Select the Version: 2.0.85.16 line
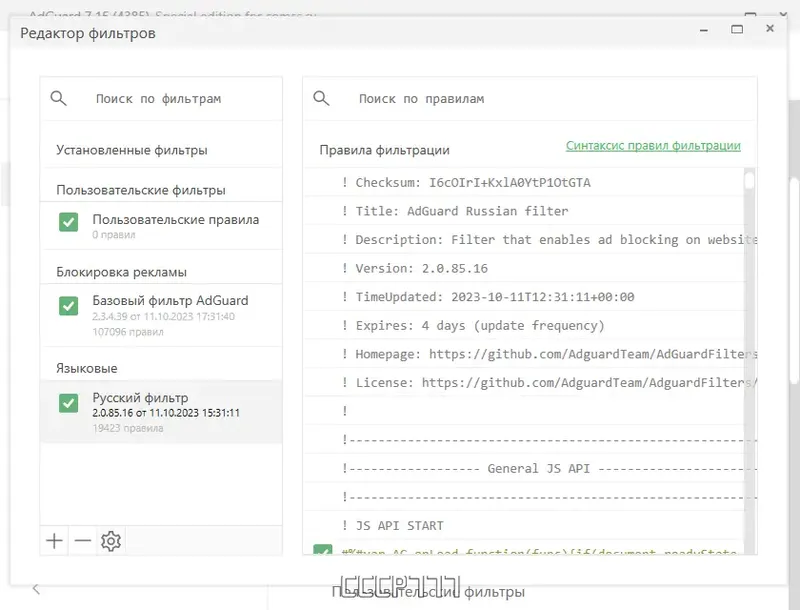Image resolution: width=800 pixels, height=610 pixels. tap(524, 268)
